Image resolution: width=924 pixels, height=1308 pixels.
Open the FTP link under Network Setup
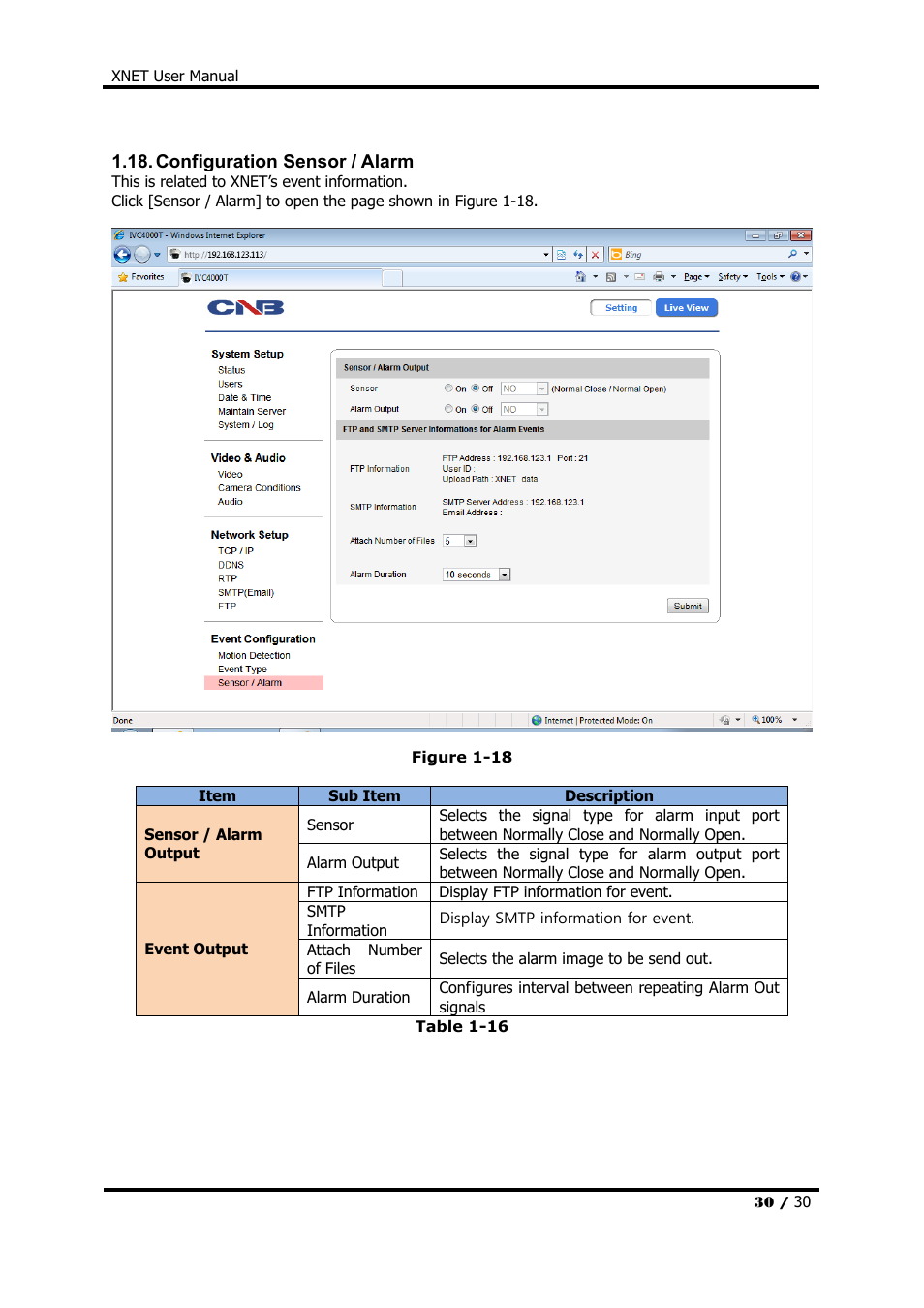point(227,606)
